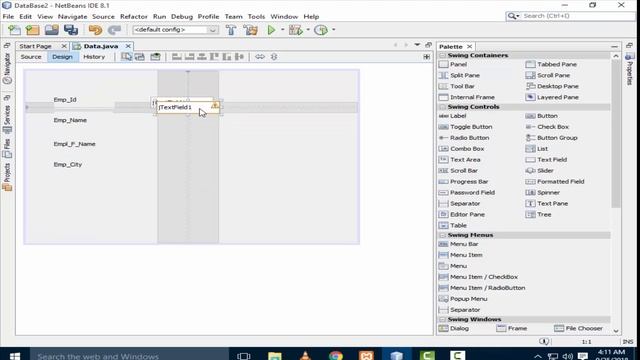This screenshot has height=360, width=640.
Task: Click the change vertical resizability icon
Action: pos(274,57)
